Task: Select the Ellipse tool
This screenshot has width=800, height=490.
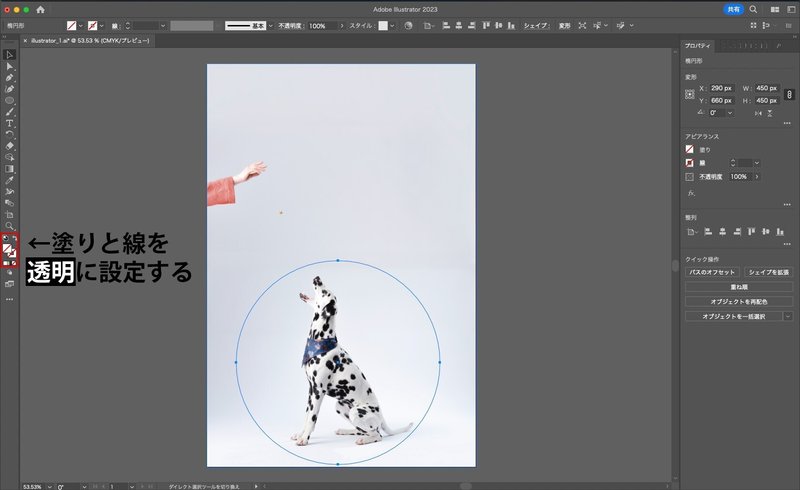Action: [9, 101]
